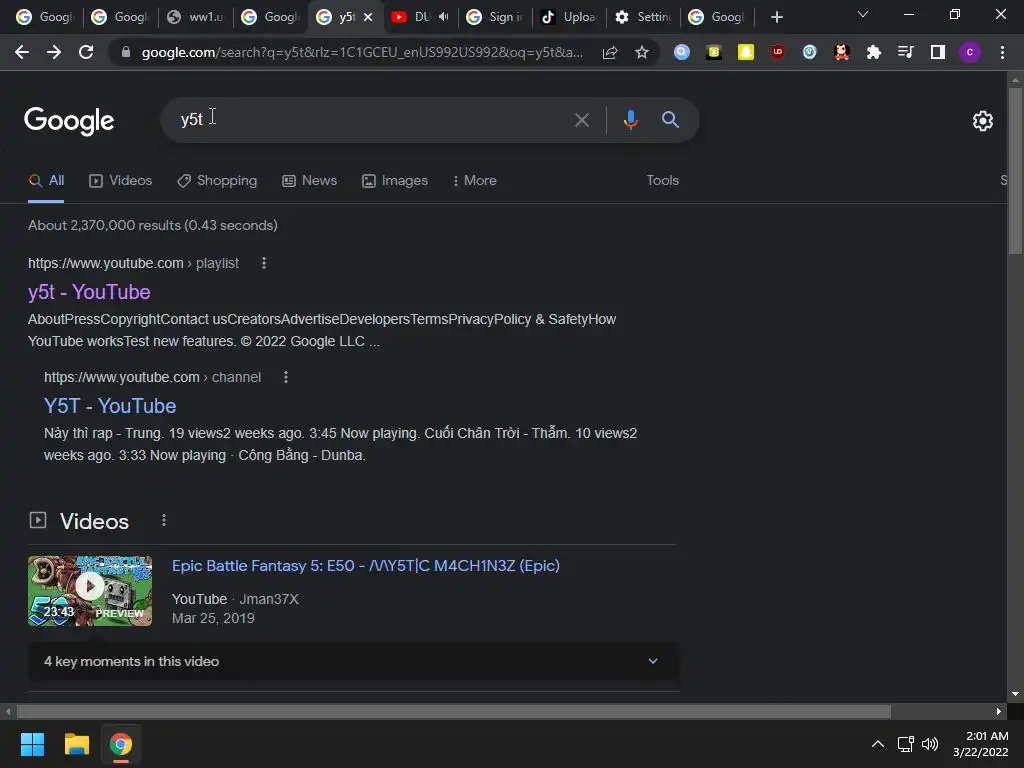Switch to the TikTok Upload tab
This screenshot has height=768, width=1024.
point(569,18)
